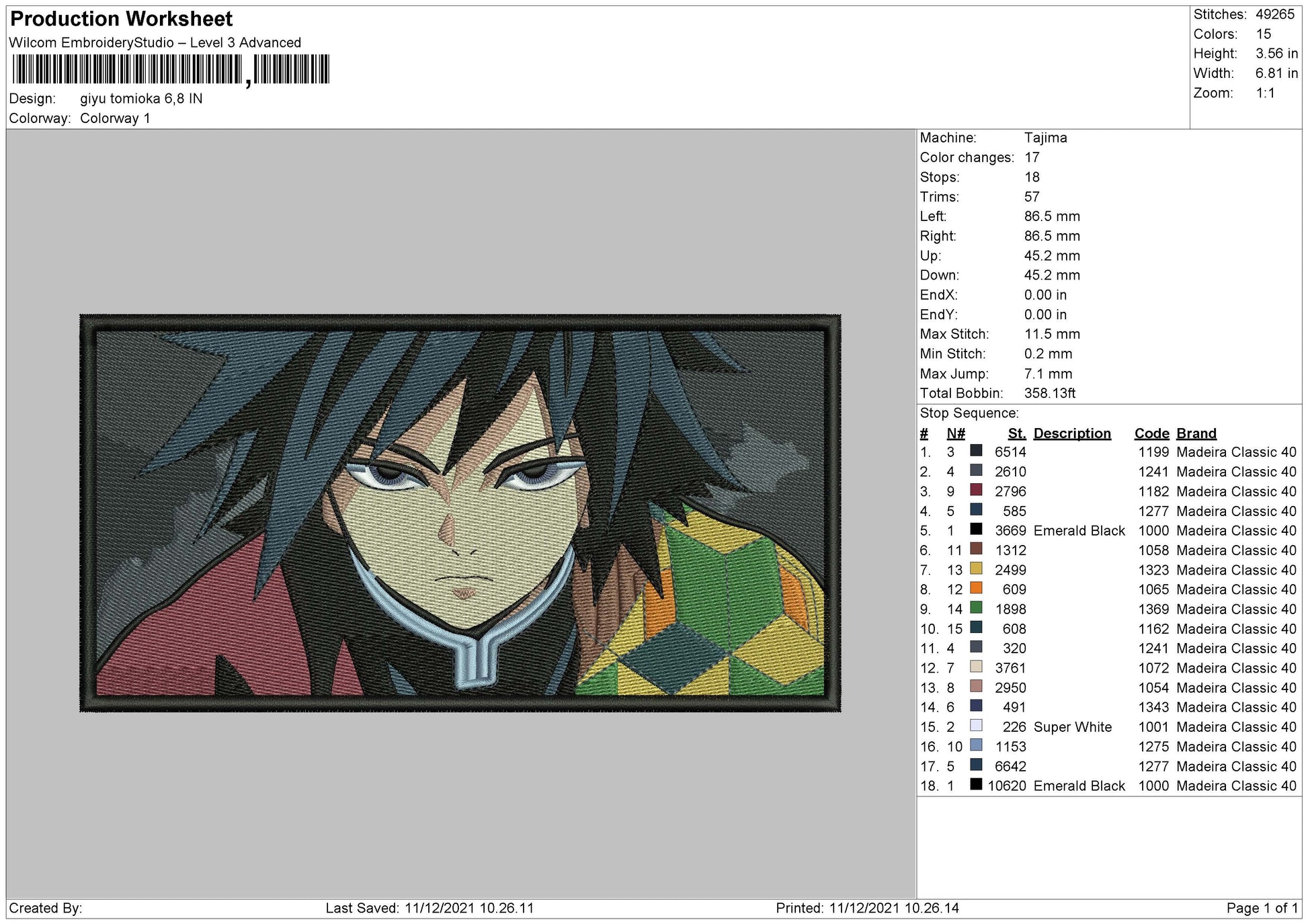Click the Production Worksheet title

point(122,19)
